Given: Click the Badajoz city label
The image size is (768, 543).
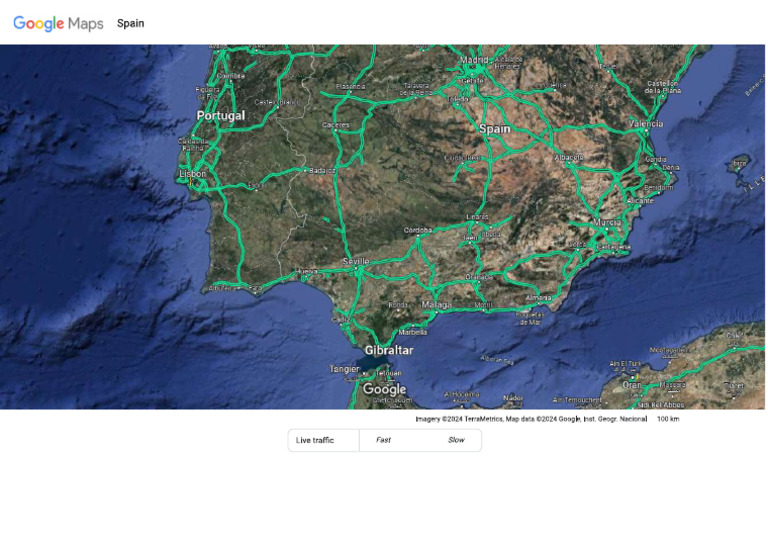Looking at the screenshot, I should click(322, 170).
